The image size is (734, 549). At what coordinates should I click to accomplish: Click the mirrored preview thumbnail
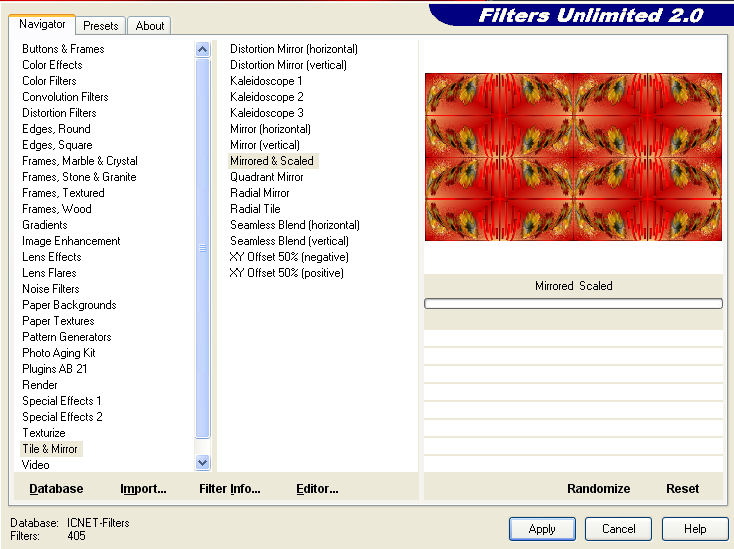(x=573, y=157)
